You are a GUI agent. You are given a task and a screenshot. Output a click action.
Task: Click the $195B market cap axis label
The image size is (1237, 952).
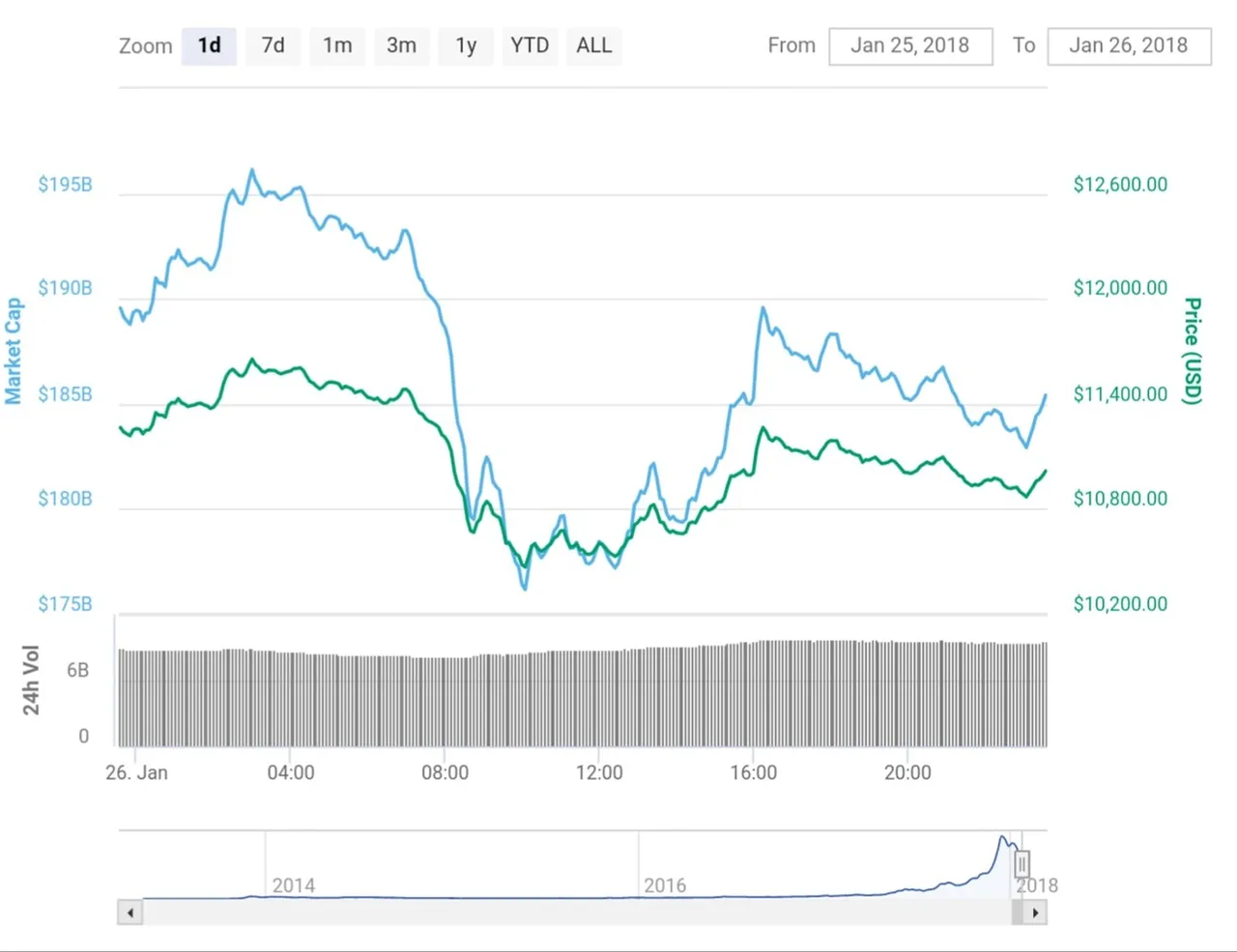65,185
